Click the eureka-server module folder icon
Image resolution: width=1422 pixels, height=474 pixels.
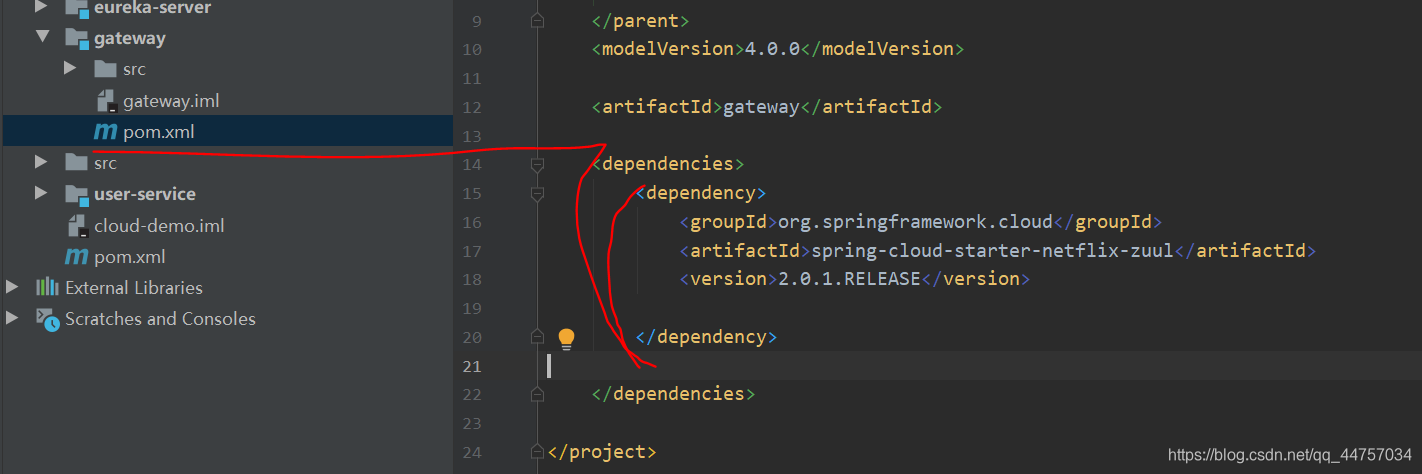click(x=76, y=8)
